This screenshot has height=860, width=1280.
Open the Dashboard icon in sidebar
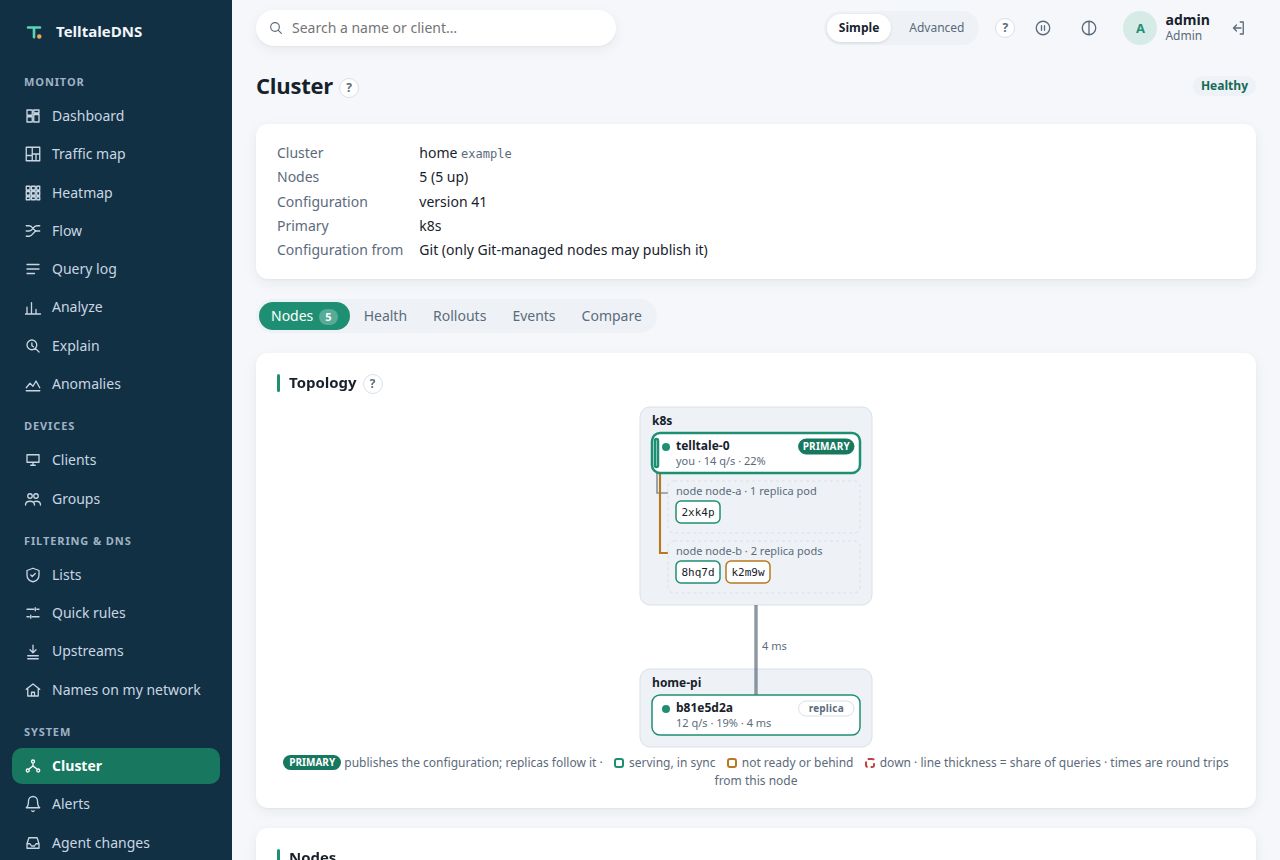(x=33, y=116)
